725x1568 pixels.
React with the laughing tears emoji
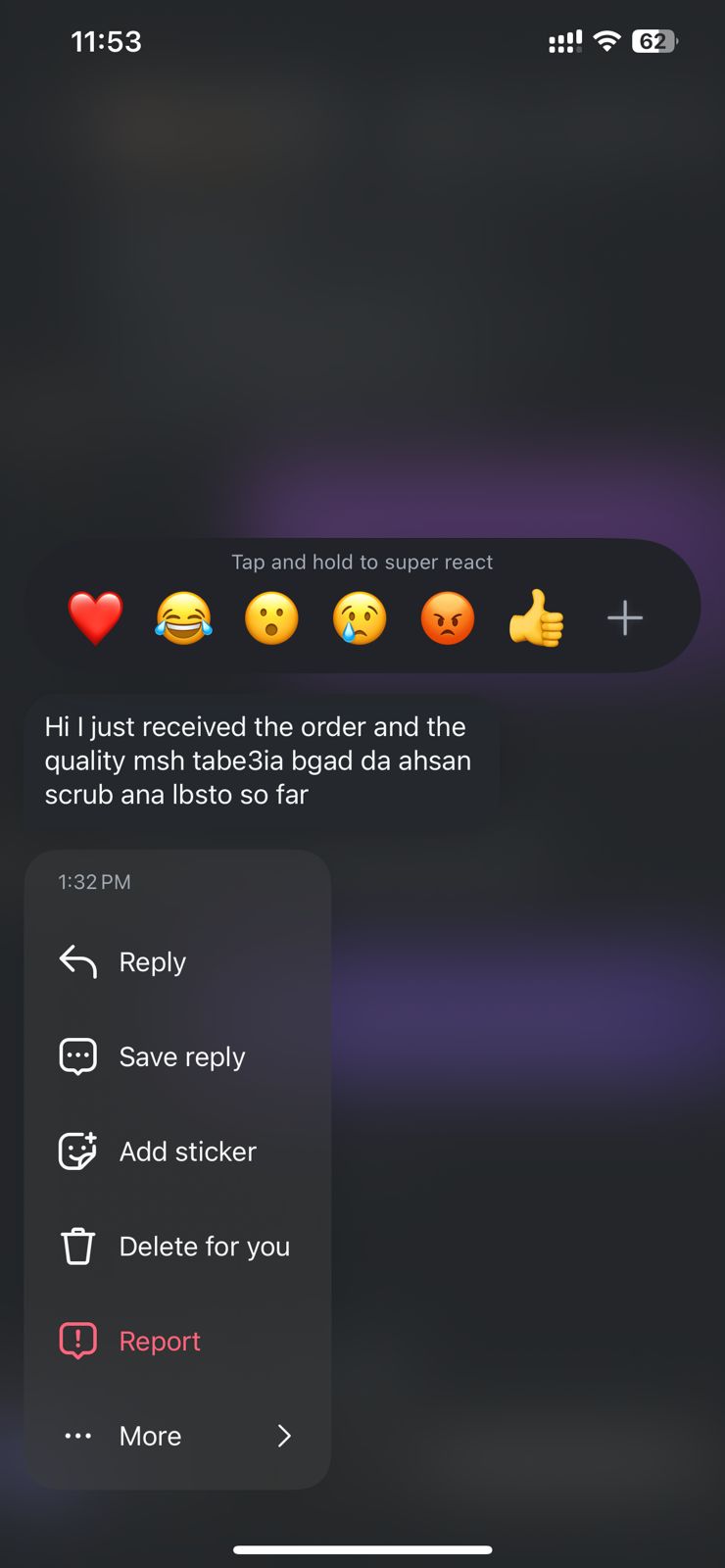183,618
